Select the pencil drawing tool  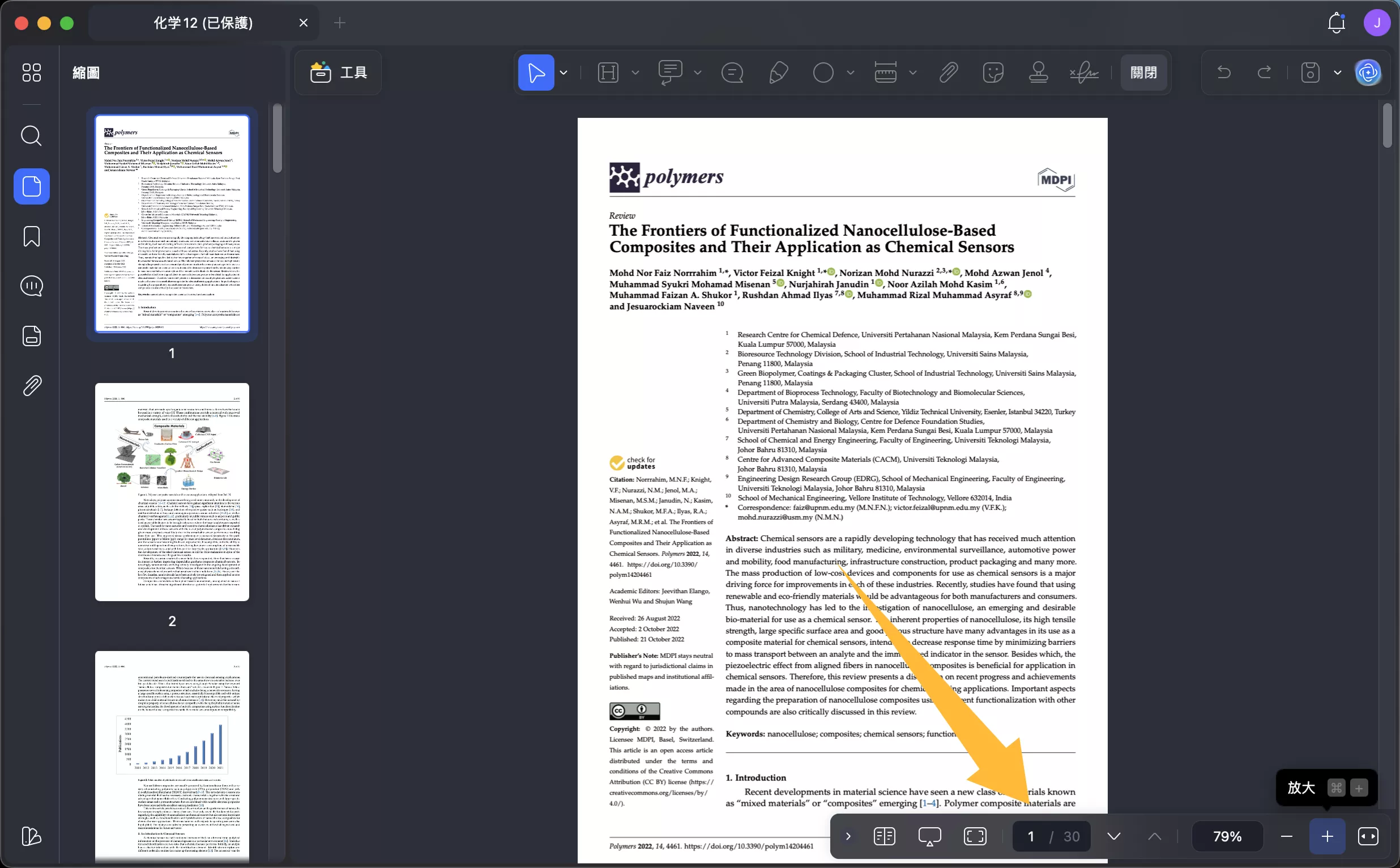pyautogui.click(x=778, y=73)
